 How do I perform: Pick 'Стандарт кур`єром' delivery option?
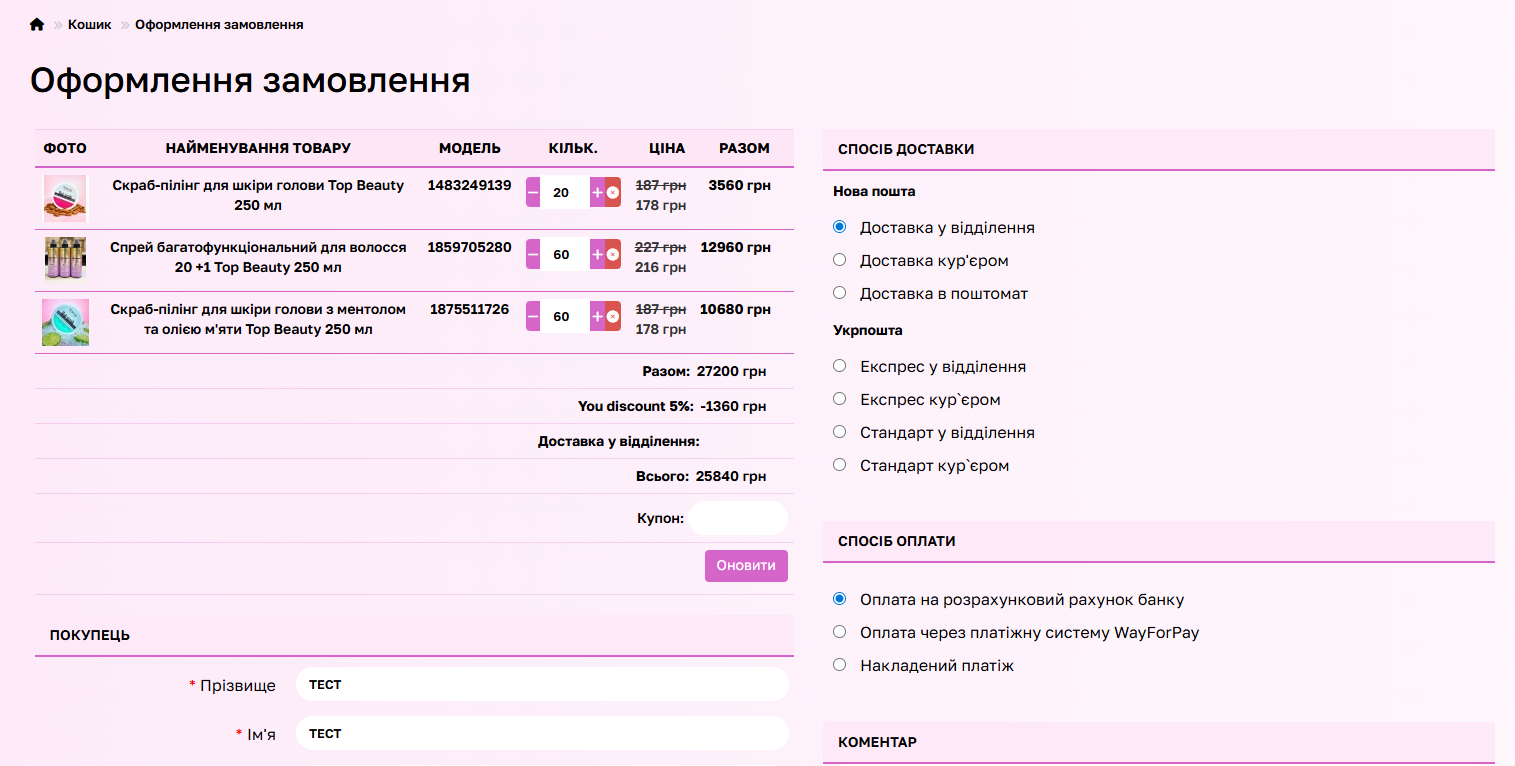(x=840, y=465)
